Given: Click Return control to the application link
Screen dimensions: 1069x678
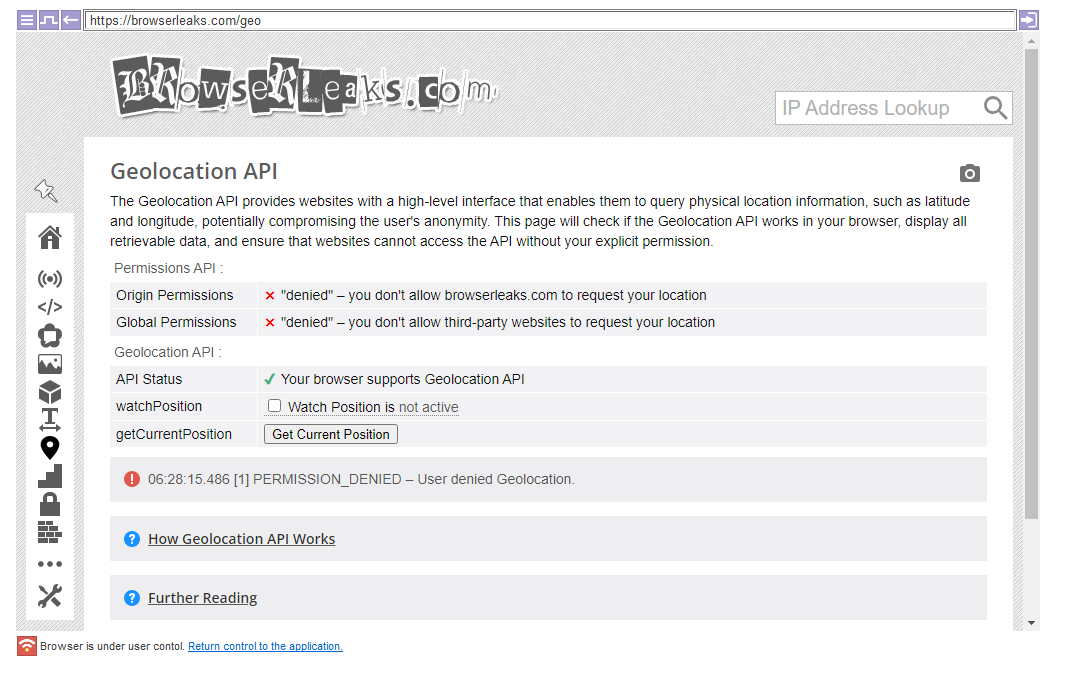Looking at the screenshot, I should tap(265, 647).
